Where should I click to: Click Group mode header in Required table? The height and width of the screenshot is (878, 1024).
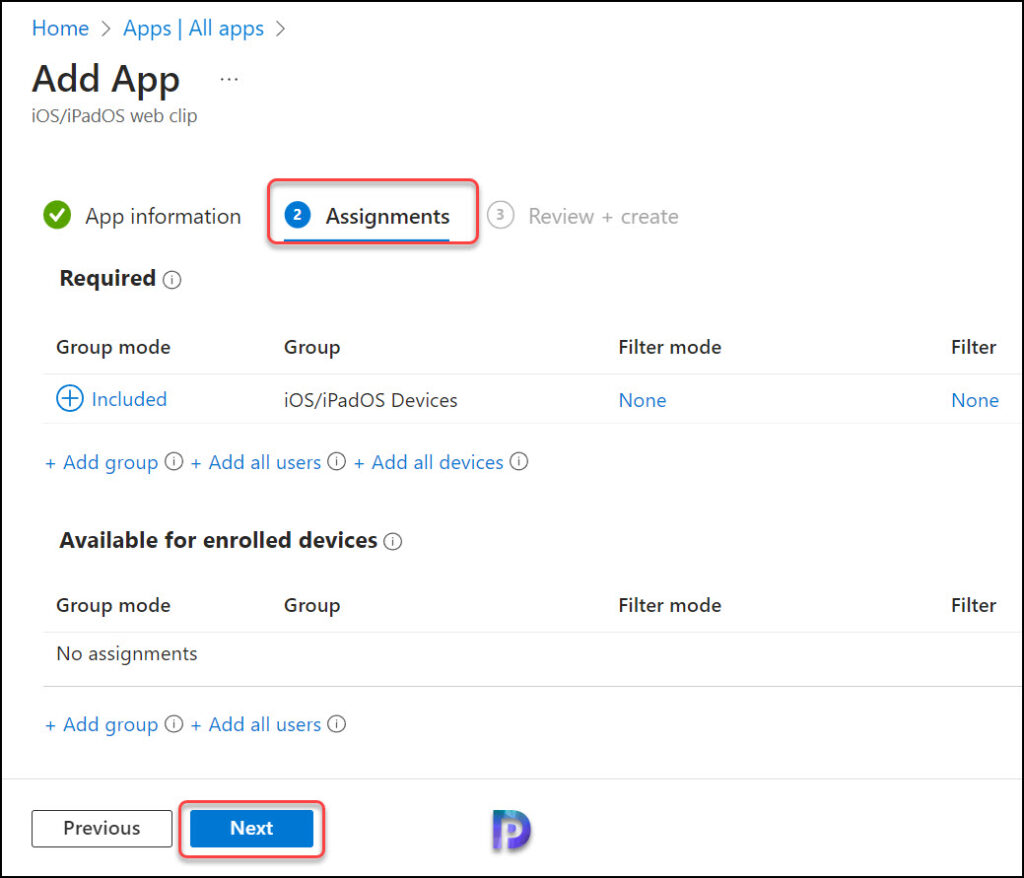click(113, 348)
